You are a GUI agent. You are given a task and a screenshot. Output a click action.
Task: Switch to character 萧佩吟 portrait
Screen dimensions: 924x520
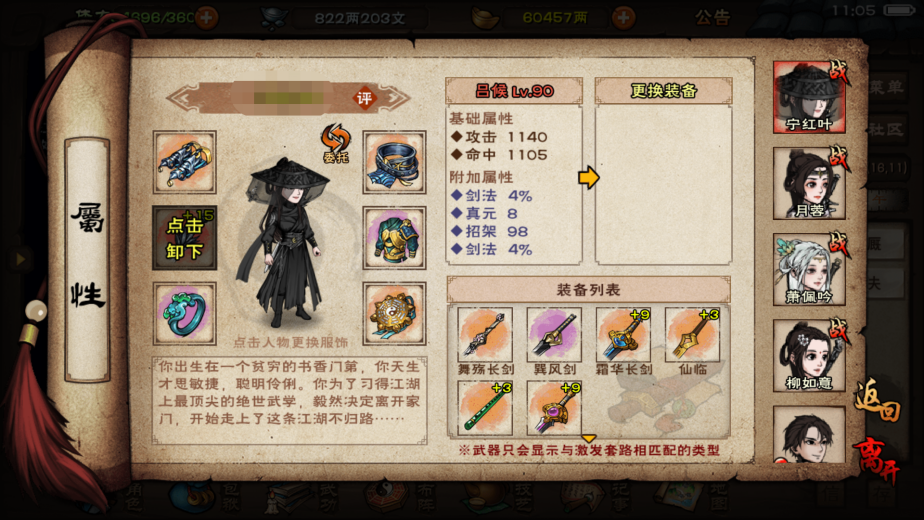[809, 269]
